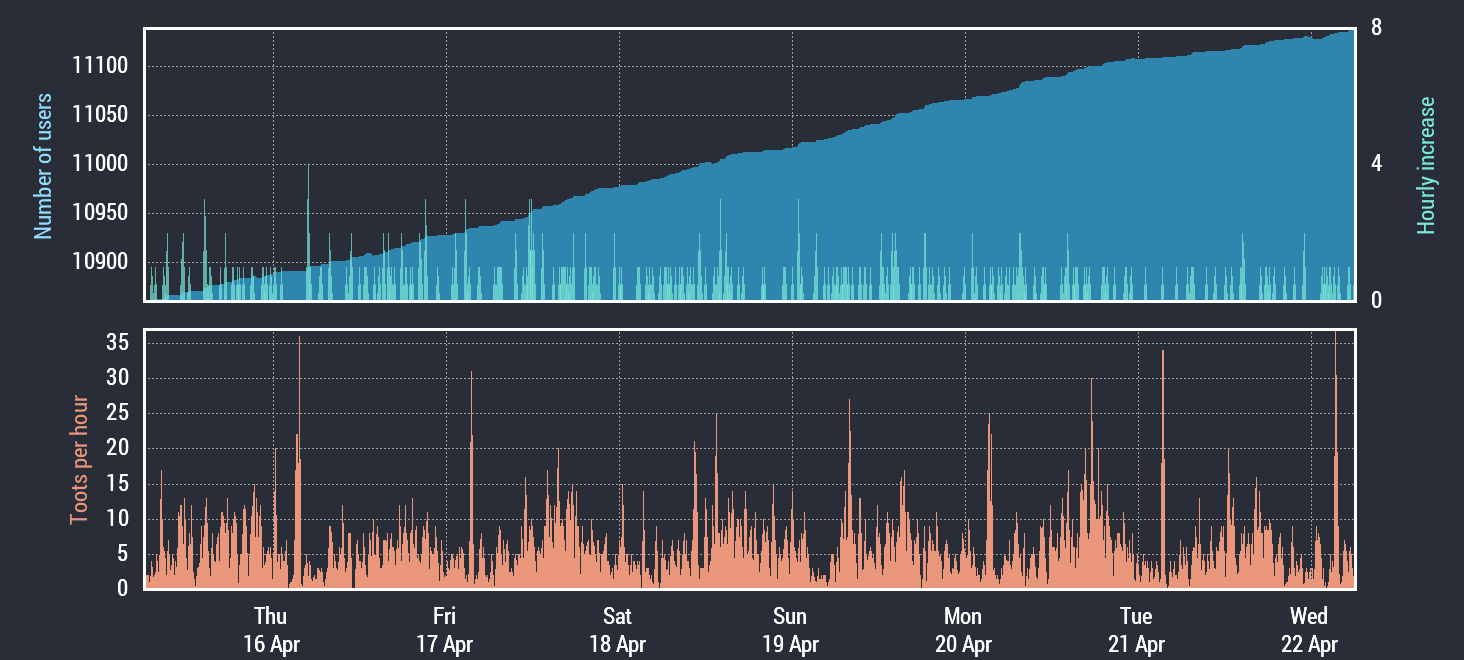
Task: Click the Sat 18 Apr date label
Action: [617, 630]
